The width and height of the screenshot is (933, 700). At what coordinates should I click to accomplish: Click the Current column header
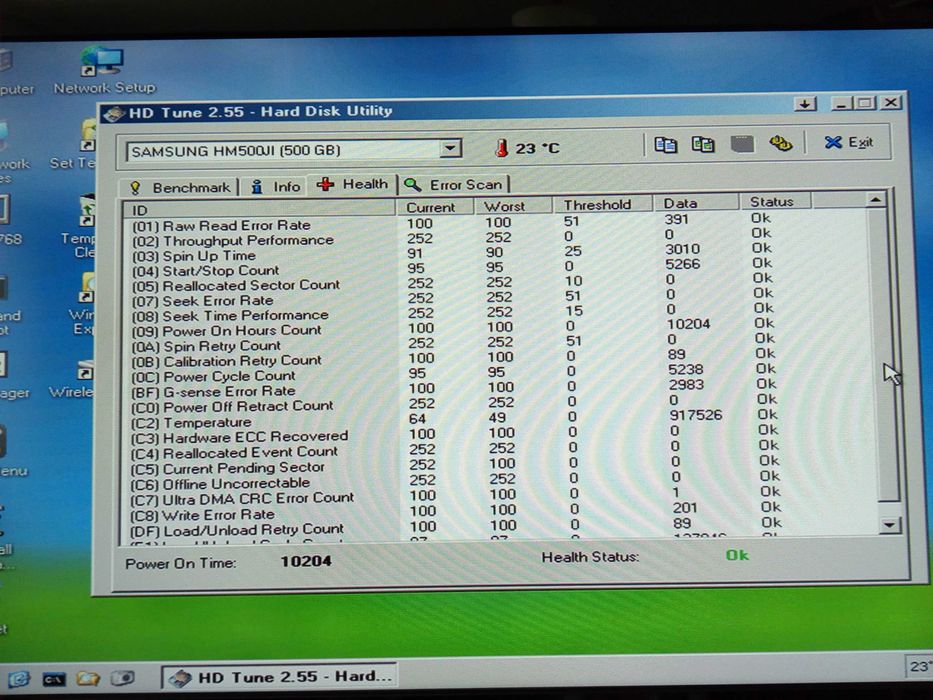pyautogui.click(x=434, y=207)
